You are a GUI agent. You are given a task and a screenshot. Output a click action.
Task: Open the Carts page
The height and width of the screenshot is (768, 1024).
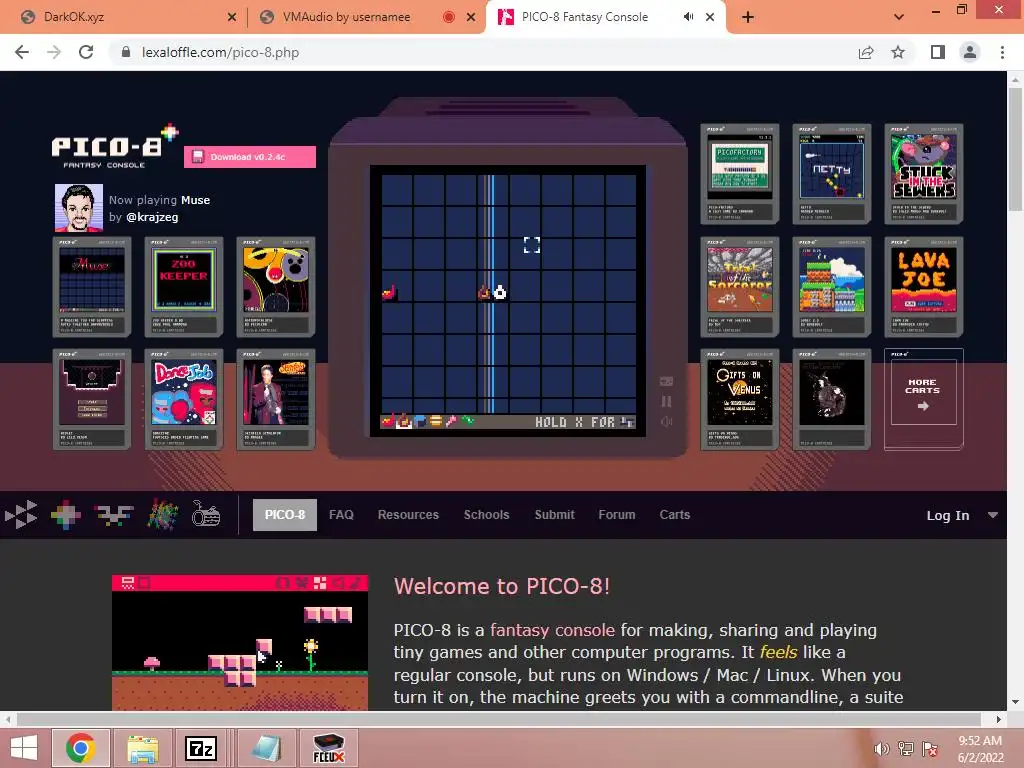tap(675, 515)
